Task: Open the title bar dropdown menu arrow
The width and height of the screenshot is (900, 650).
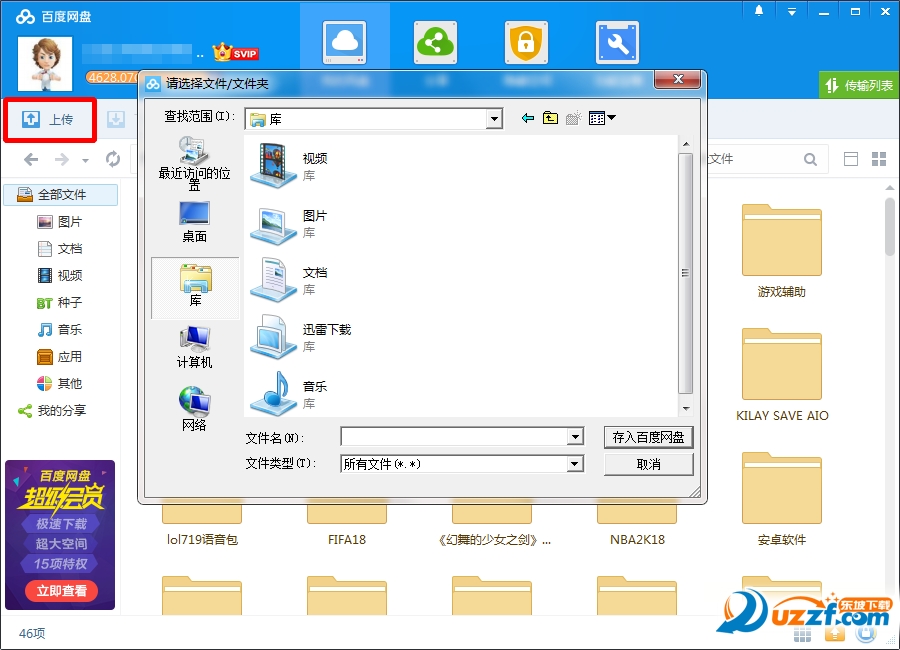Action: coord(792,11)
